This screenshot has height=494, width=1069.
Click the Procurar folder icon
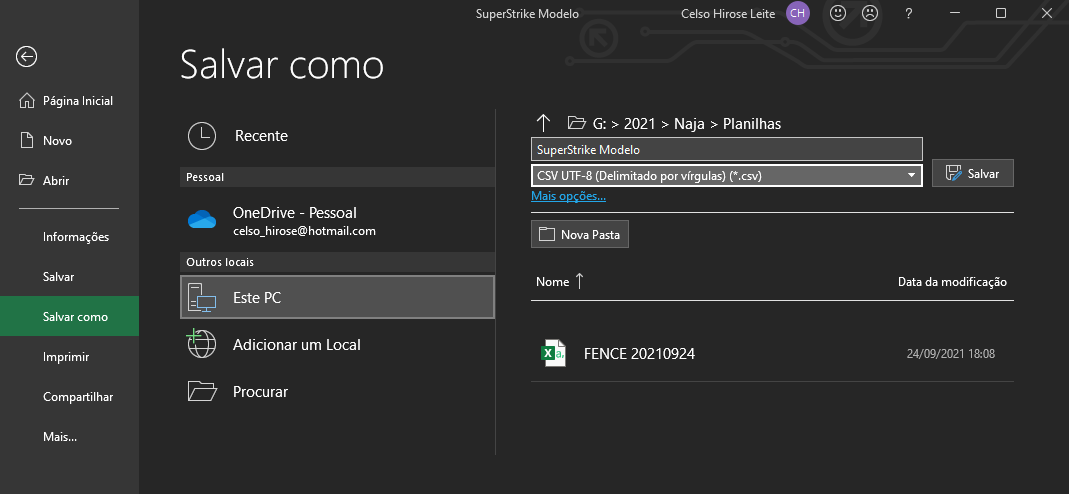[202, 391]
